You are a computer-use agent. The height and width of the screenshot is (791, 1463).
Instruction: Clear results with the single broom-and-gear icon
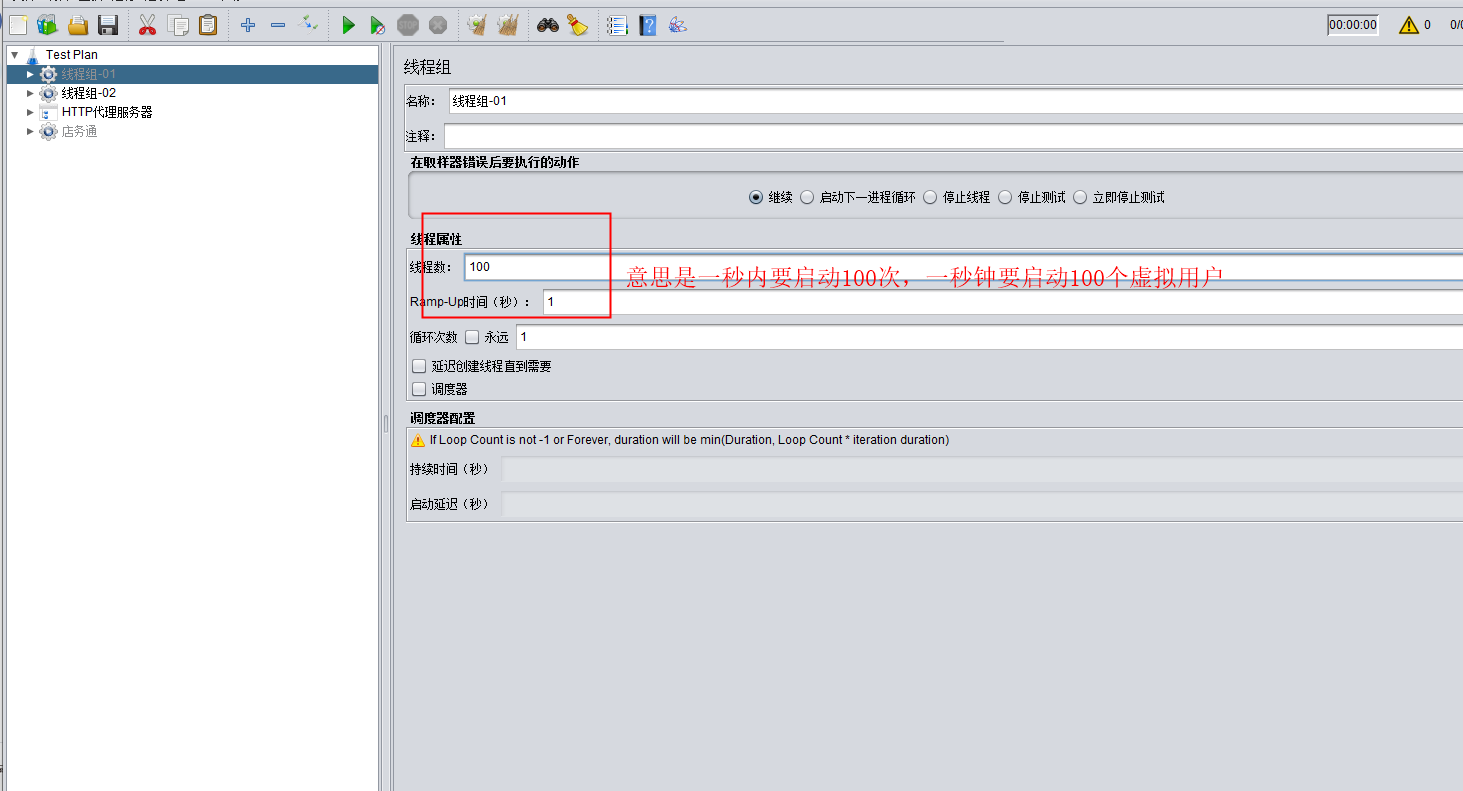coord(477,25)
